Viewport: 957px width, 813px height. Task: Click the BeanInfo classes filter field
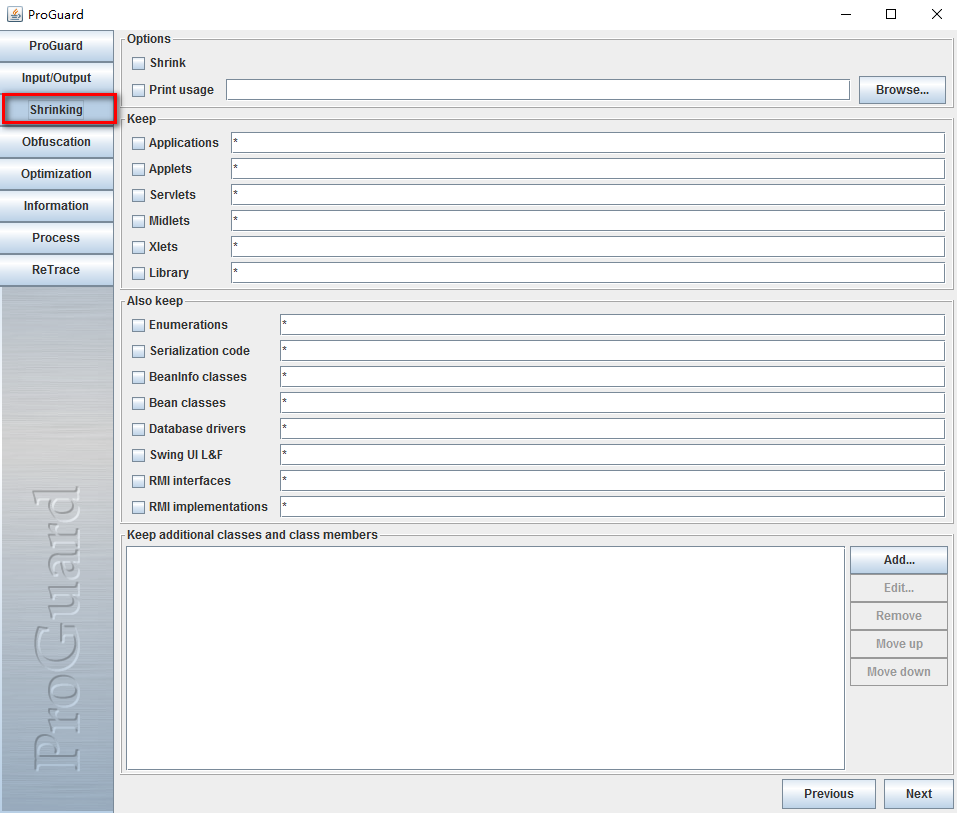(x=612, y=377)
